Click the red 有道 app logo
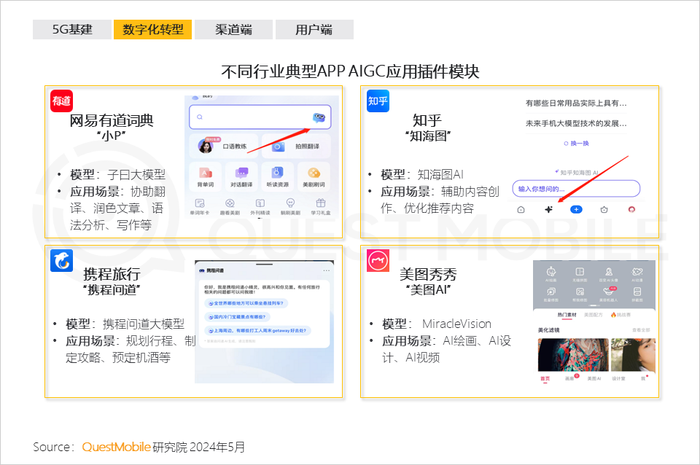700x465 pixels. (x=62, y=101)
